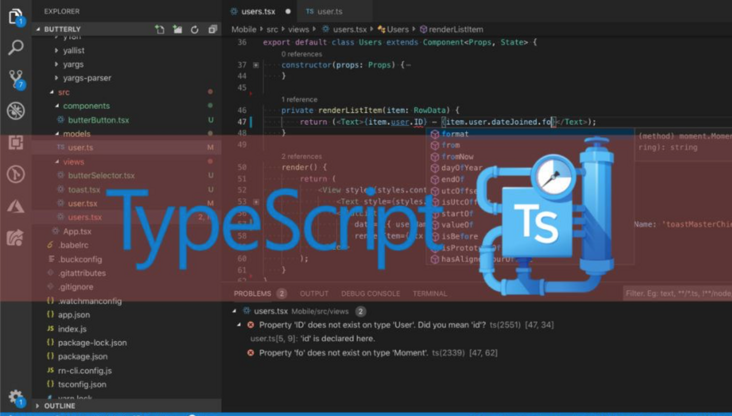Image resolution: width=732 pixels, height=416 pixels.
Task: Open the Manage gear icon
Action: (16, 397)
